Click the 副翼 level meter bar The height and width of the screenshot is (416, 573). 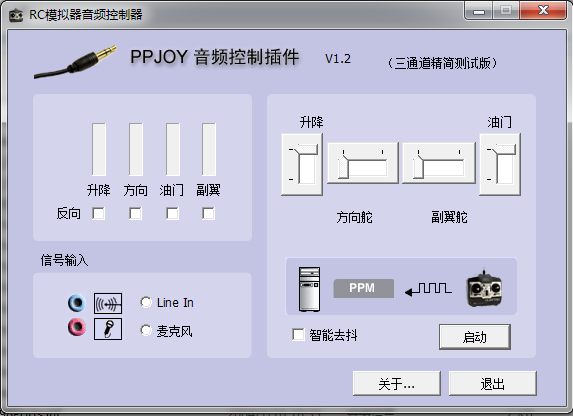tap(209, 150)
